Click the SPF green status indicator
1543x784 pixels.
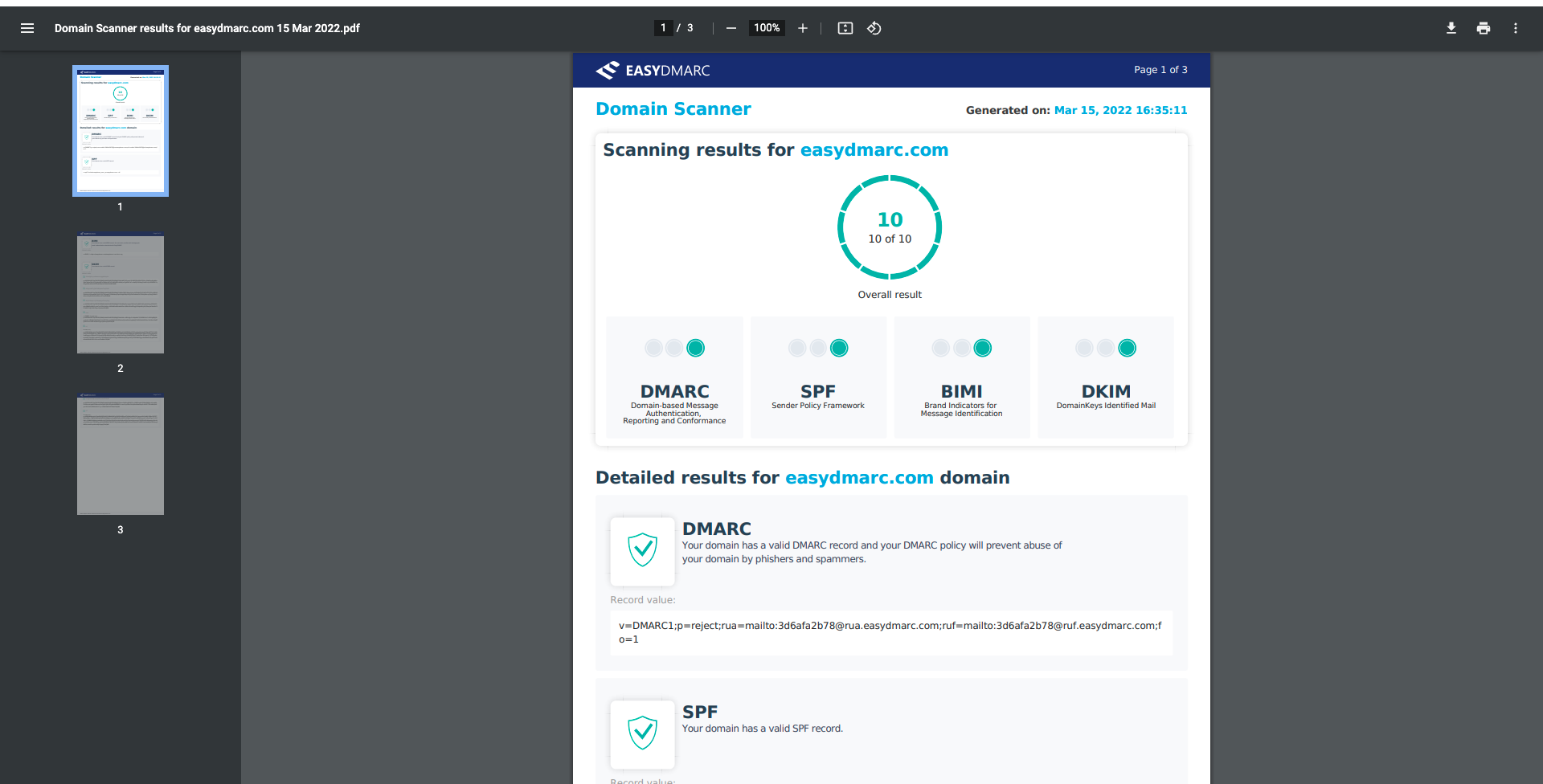coord(839,348)
